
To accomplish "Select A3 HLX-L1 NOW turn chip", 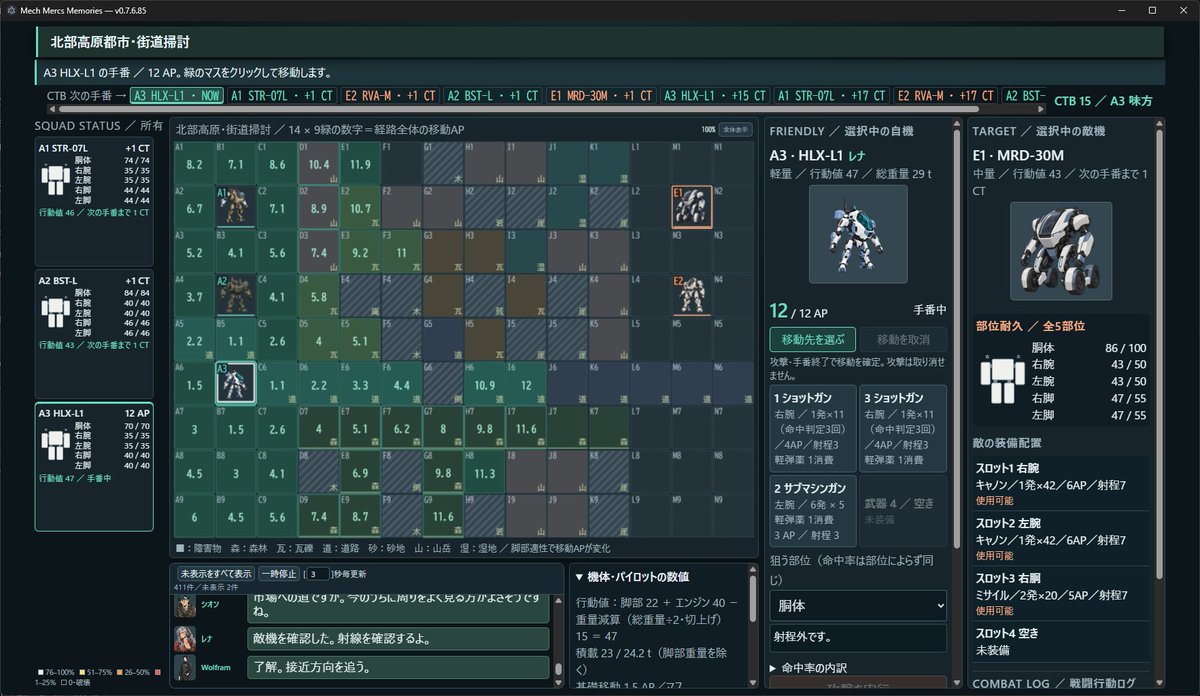I will pos(177,96).
